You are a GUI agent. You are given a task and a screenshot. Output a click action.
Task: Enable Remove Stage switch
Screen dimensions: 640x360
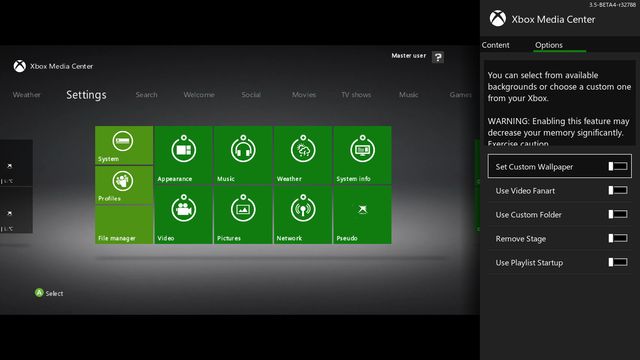(618, 238)
